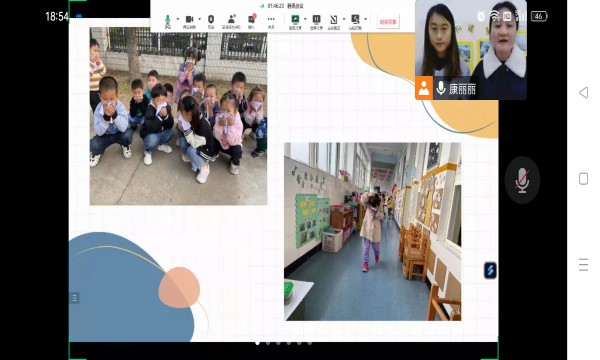Mute the microphone in the meeting toolbar
The width and height of the screenshot is (600, 360).
(168, 22)
